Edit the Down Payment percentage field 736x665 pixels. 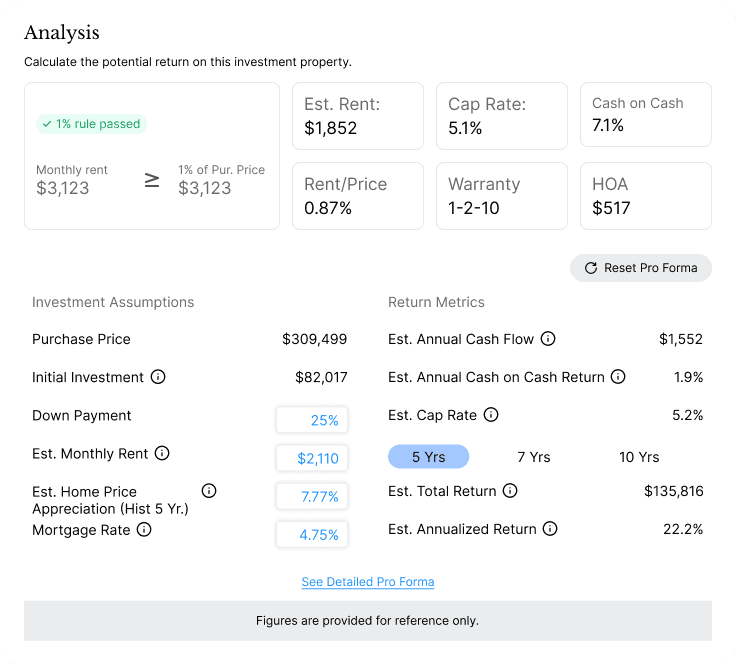(x=312, y=420)
